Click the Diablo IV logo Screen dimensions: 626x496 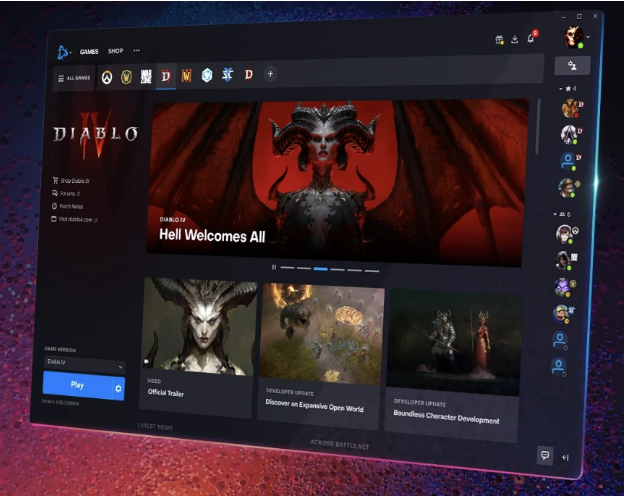coord(96,135)
